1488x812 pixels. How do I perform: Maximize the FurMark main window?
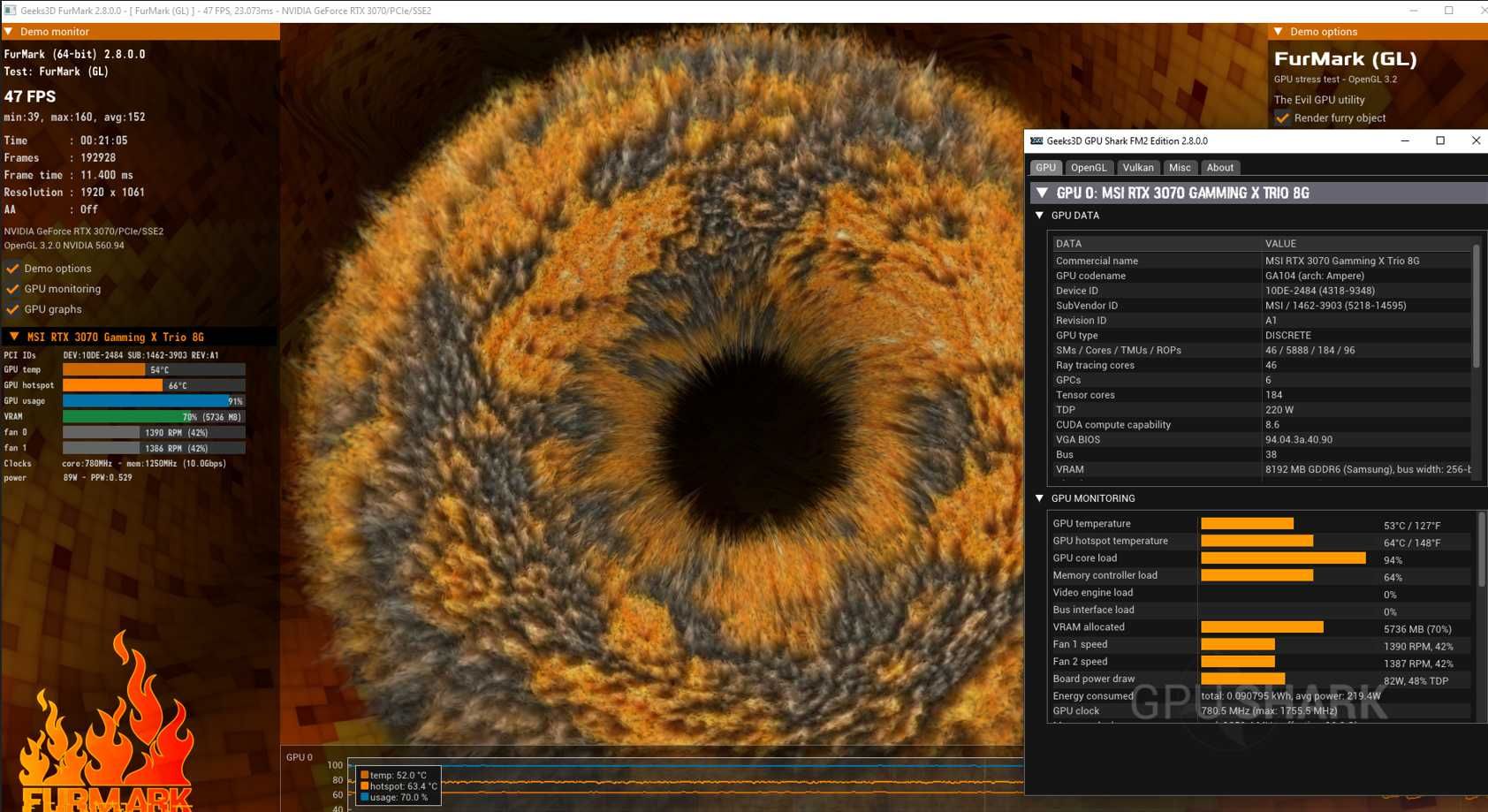[1449, 11]
